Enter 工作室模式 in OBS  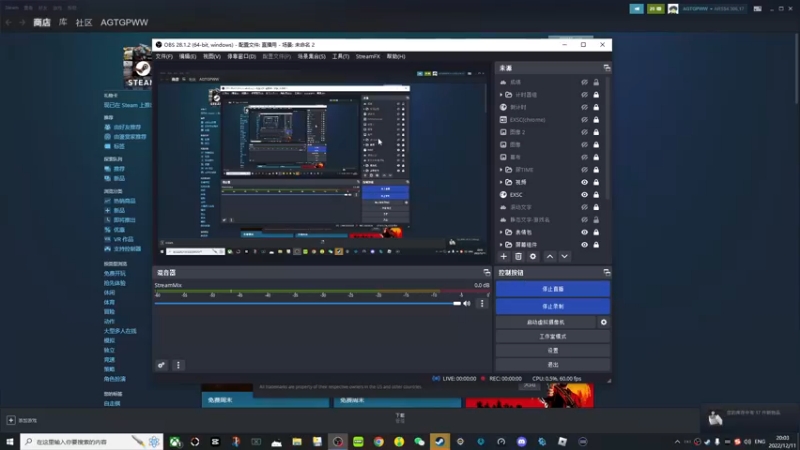(x=553, y=337)
